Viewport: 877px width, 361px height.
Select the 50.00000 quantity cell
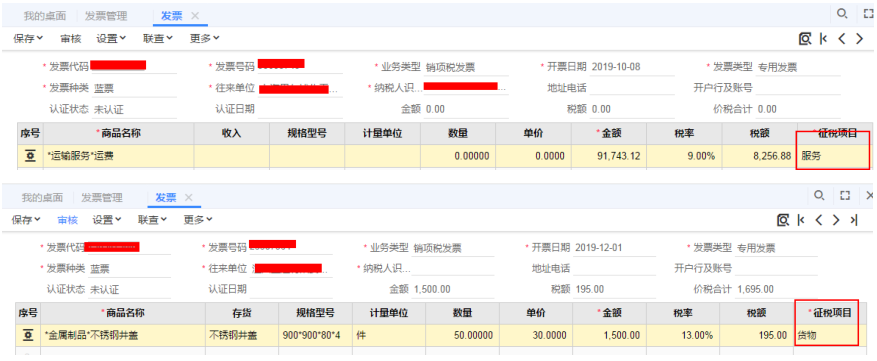(x=463, y=335)
